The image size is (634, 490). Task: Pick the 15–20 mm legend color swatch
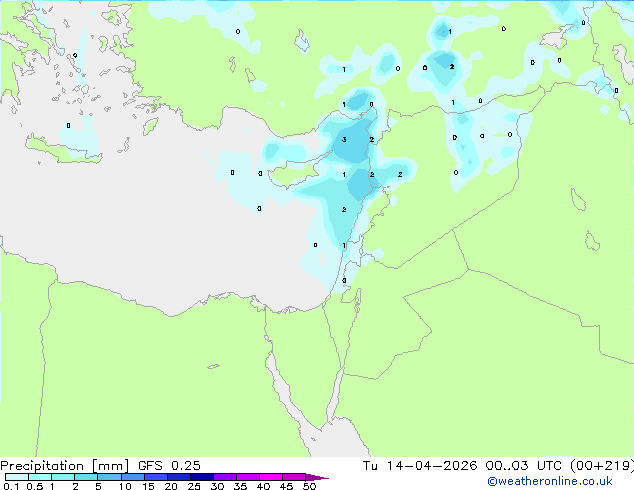[x=156, y=477]
